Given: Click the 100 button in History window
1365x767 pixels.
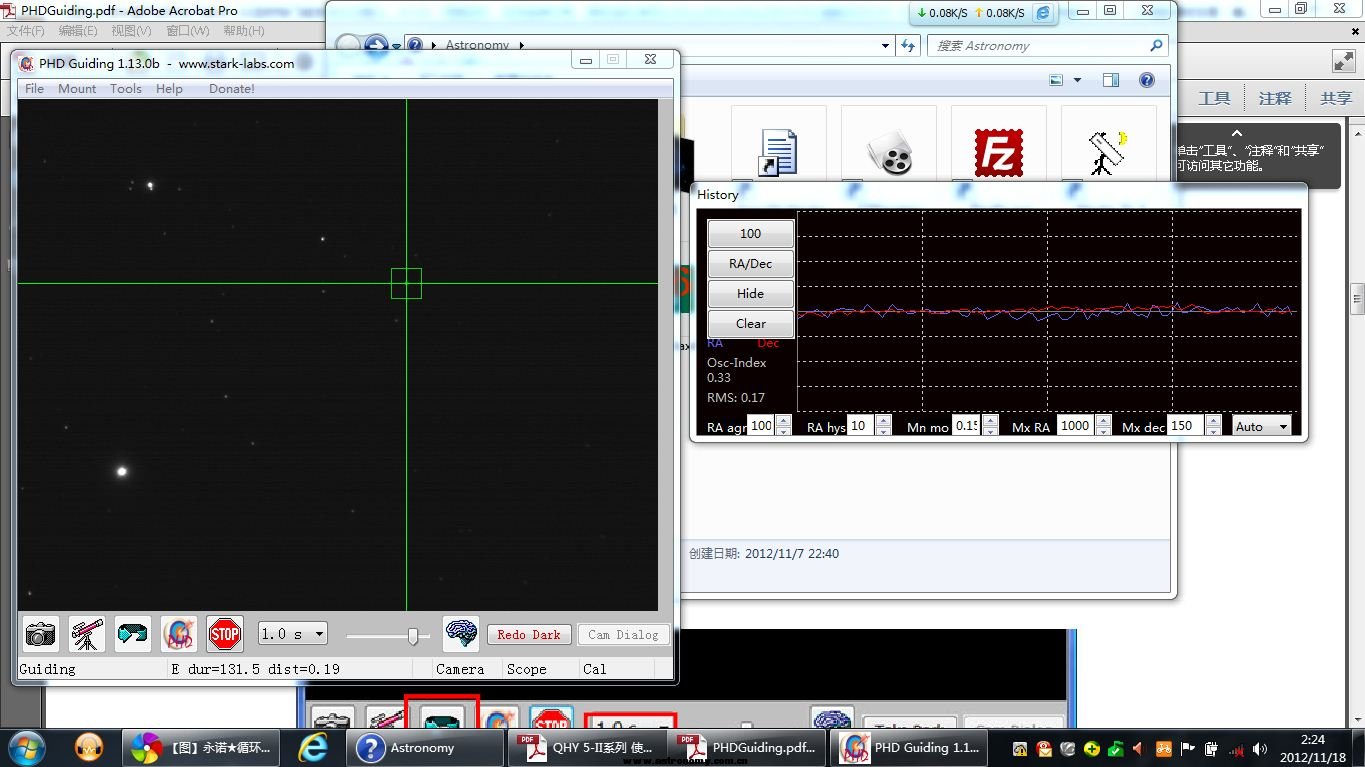Looking at the screenshot, I should point(751,234).
